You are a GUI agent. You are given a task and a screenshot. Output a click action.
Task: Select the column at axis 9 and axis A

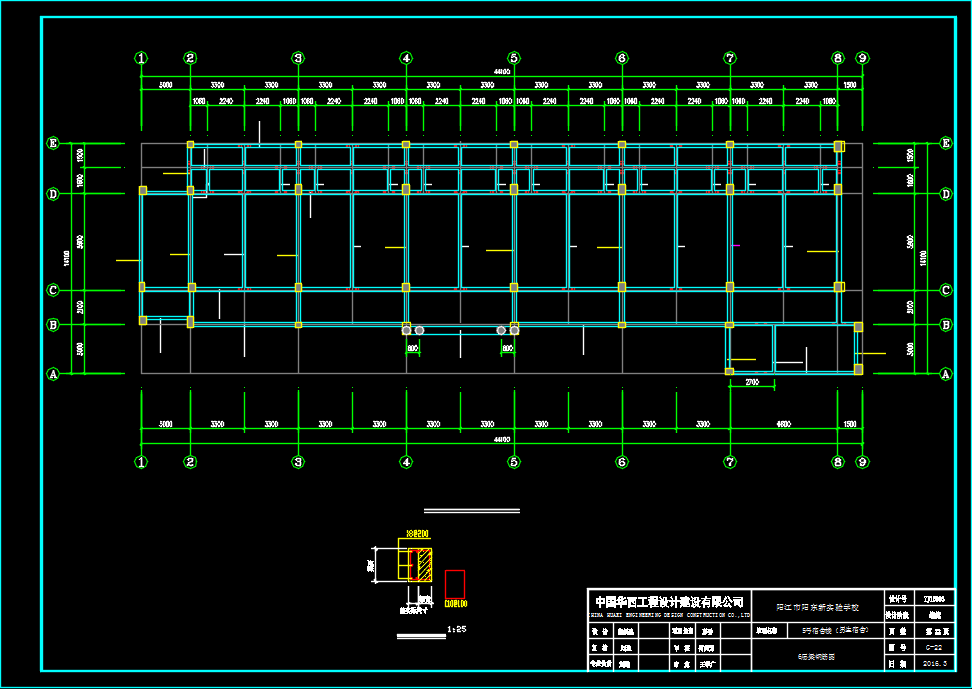coord(859,370)
